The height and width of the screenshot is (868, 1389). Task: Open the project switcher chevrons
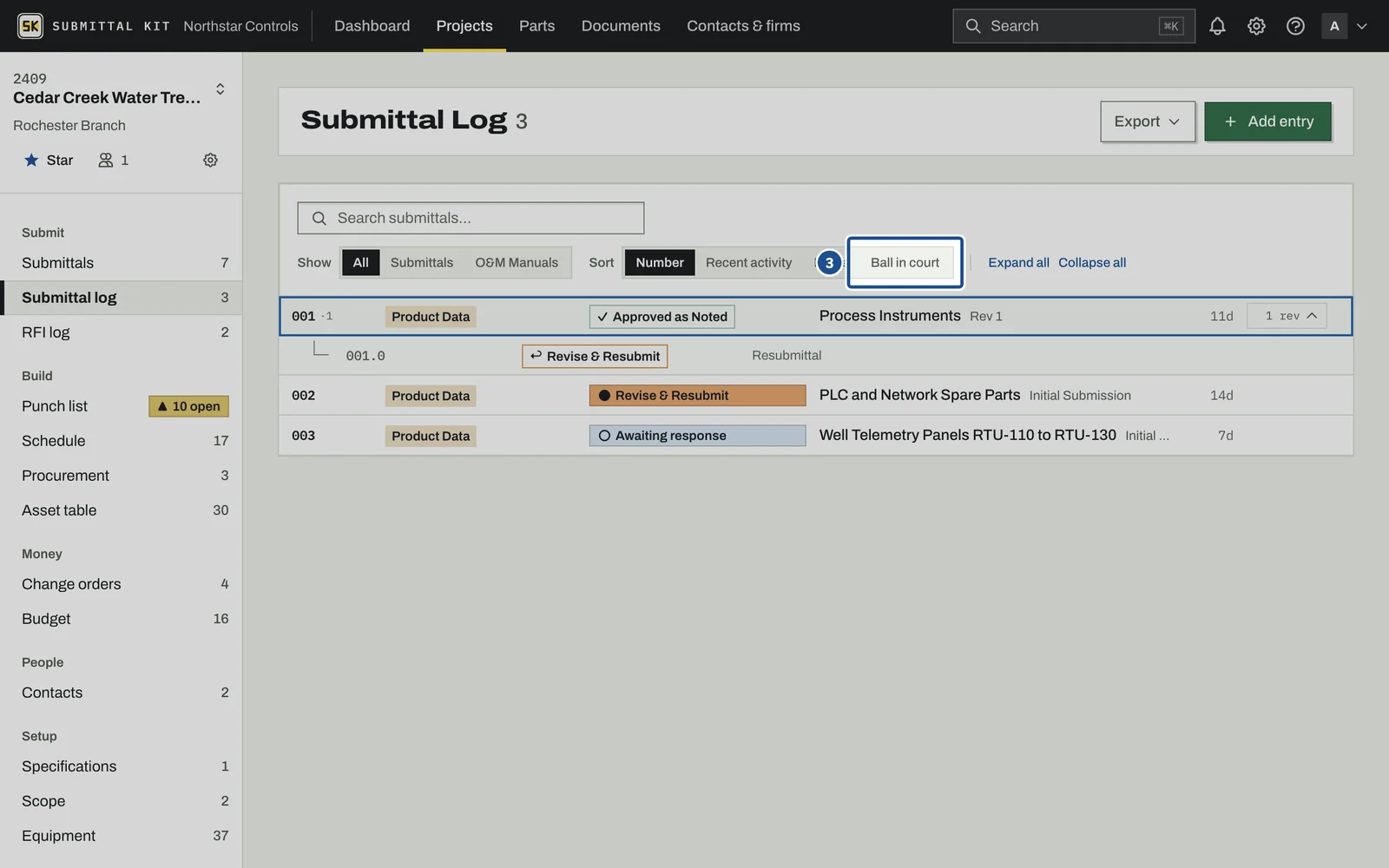(x=221, y=89)
